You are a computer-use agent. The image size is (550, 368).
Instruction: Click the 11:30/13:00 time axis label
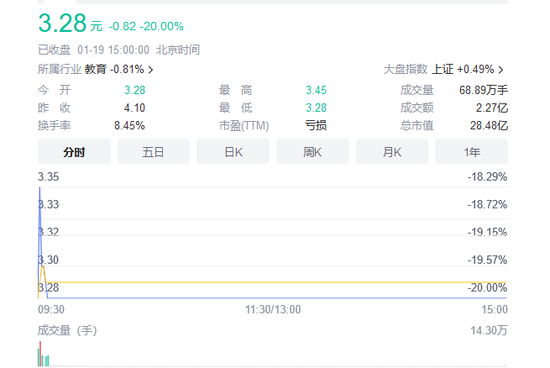[x=273, y=309]
